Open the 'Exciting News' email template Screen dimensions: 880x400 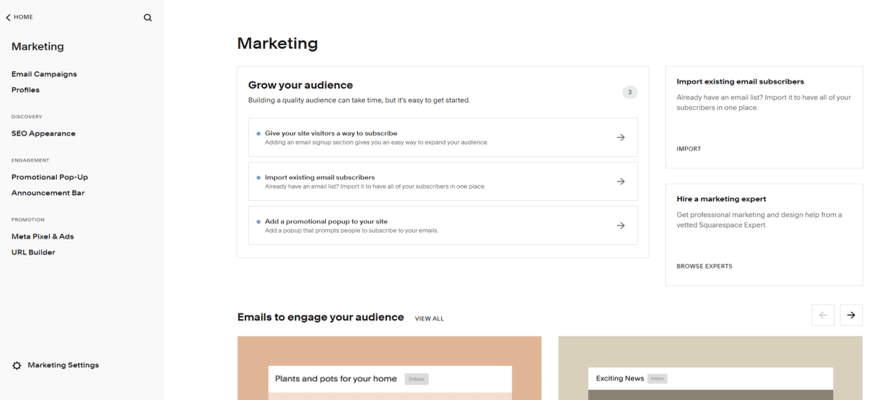click(x=710, y=368)
